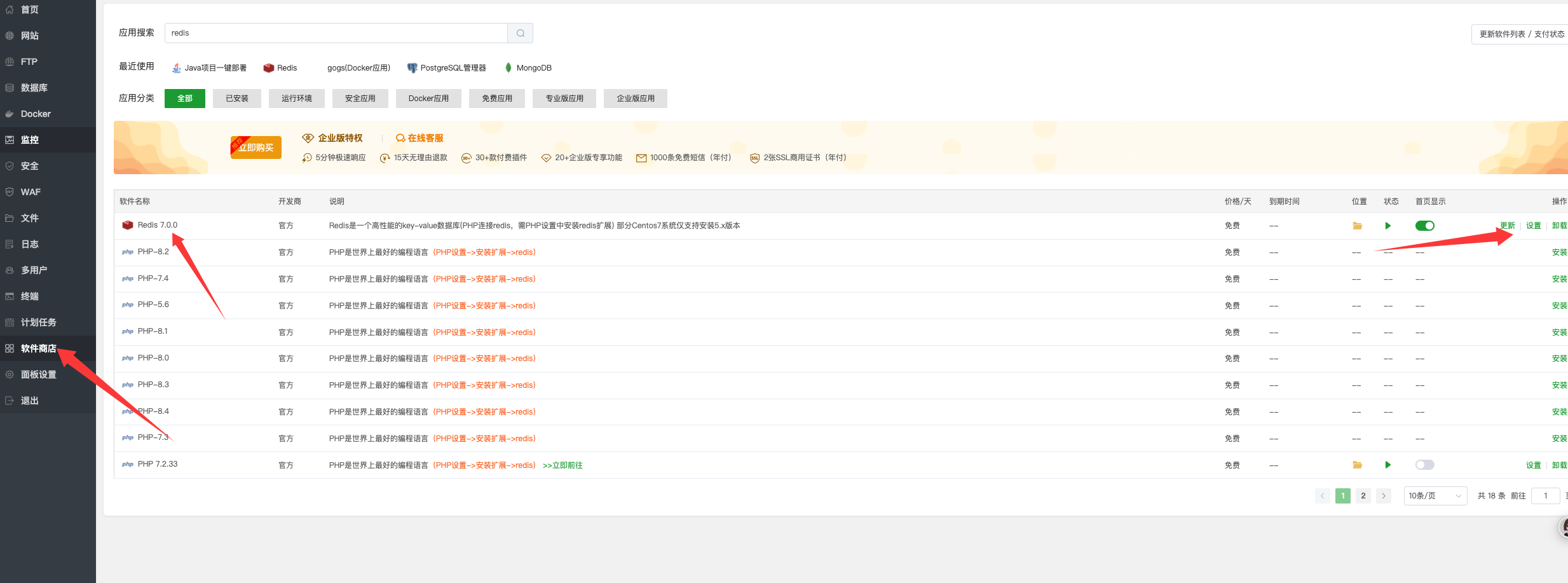Viewport: 1568px width, 583px height.
Task: Click the search magnifier icon button
Action: (x=520, y=33)
